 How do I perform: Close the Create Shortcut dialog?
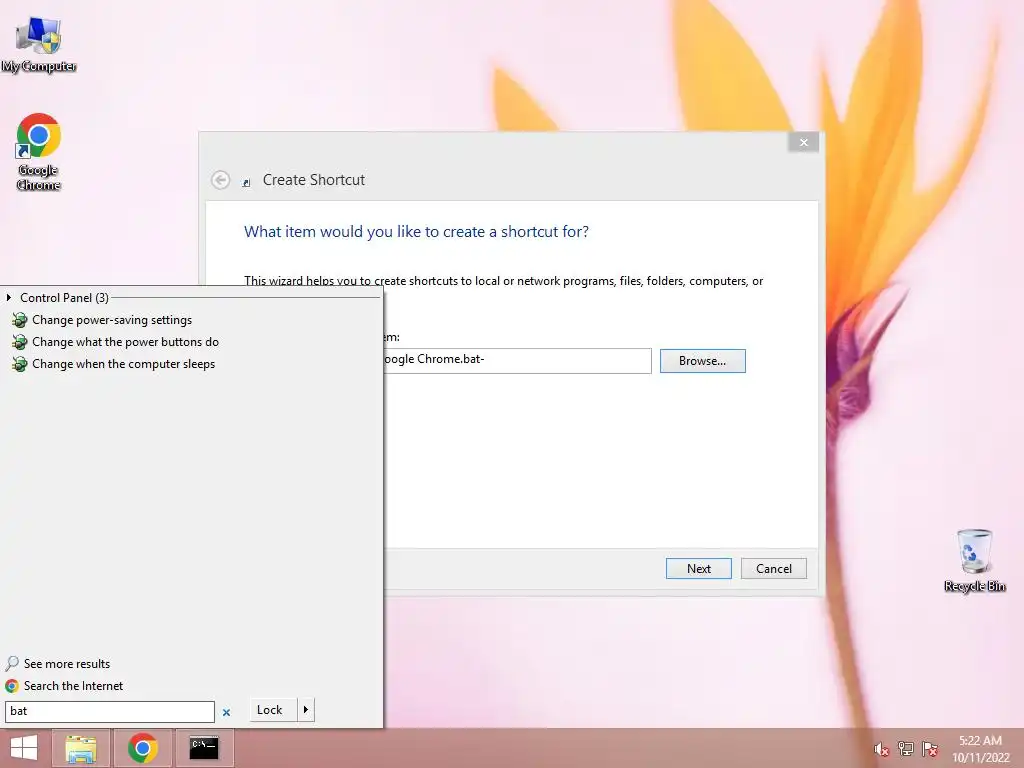point(803,142)
